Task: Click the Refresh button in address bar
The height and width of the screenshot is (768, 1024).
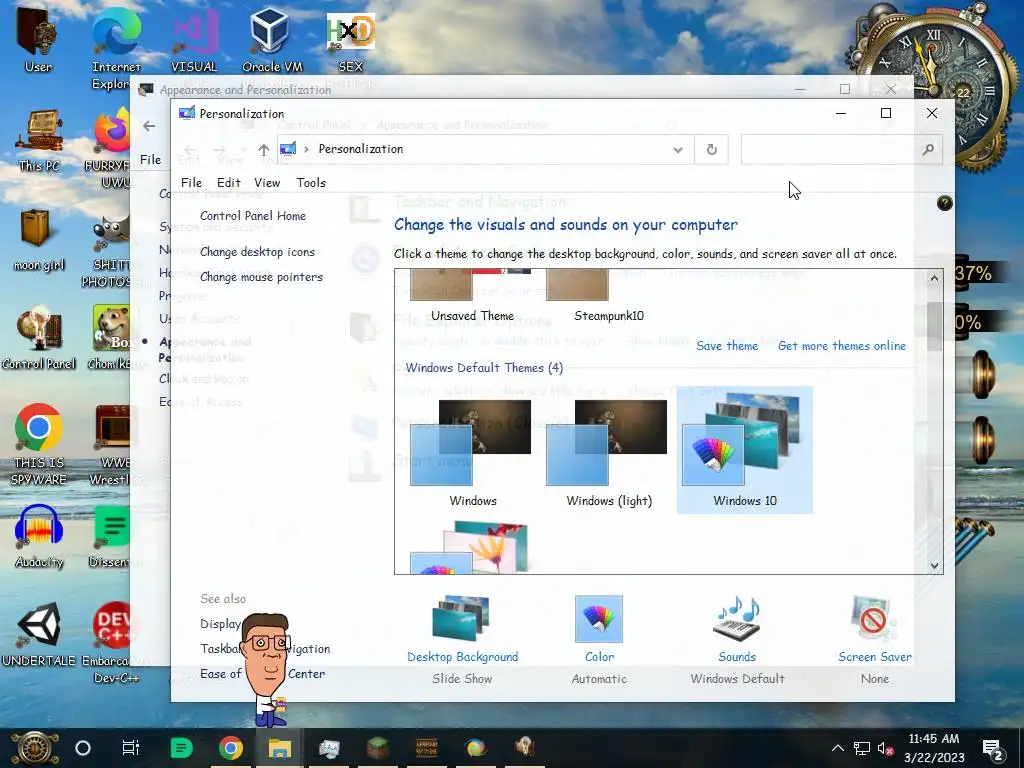Action: [712, 150]
